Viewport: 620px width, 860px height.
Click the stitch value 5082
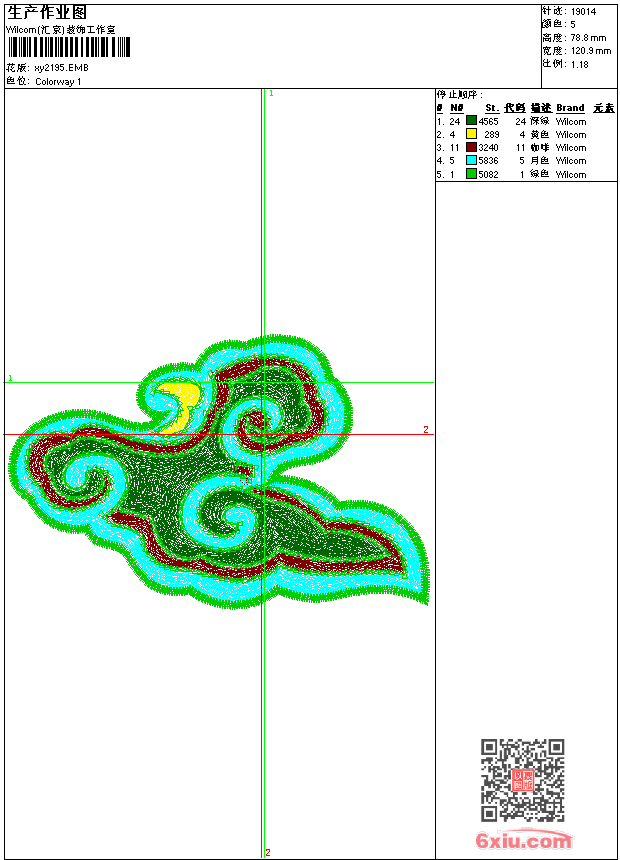[488, 175]
